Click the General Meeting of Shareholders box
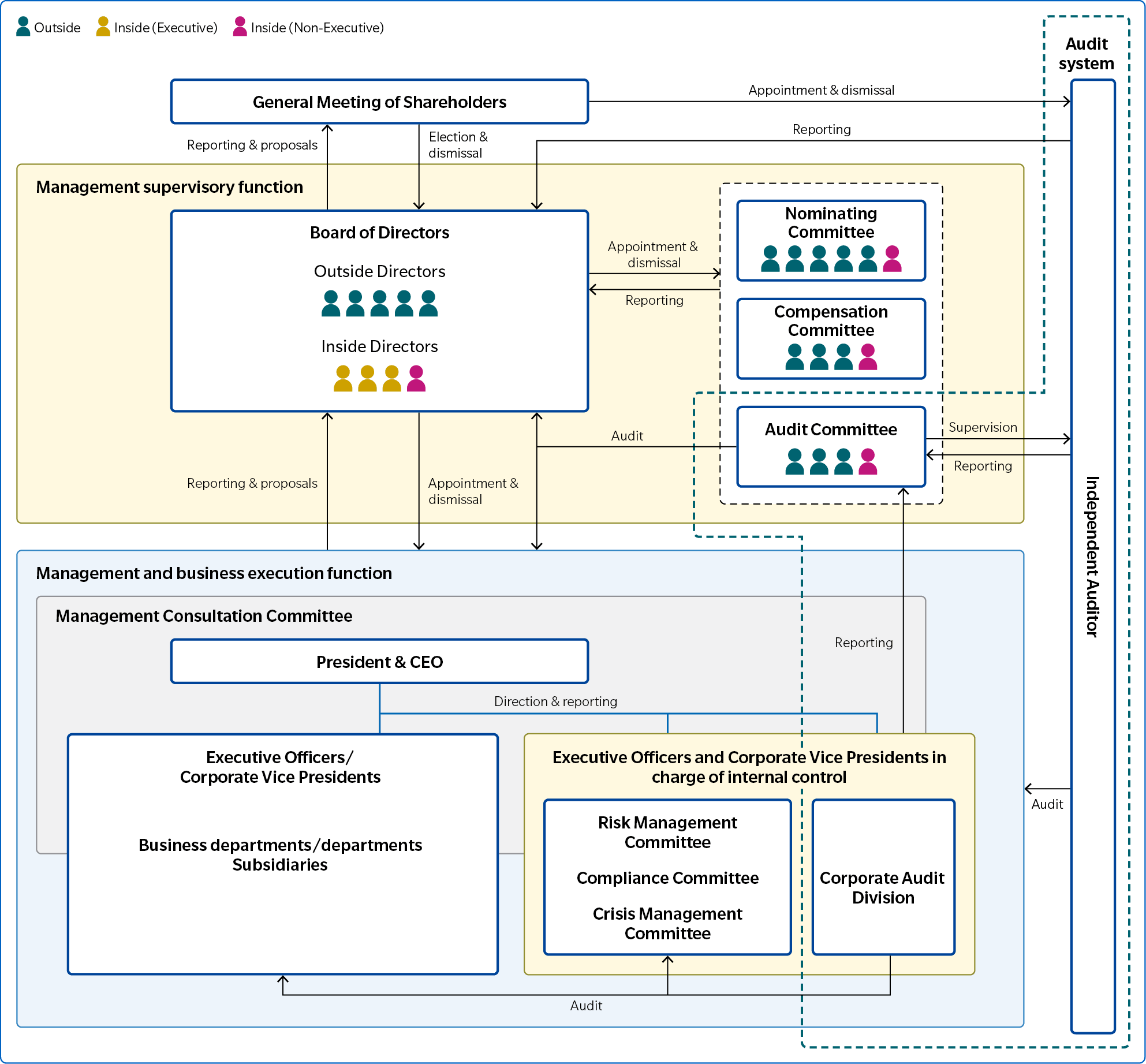Image resolution: width=1146 pixels, height=1064 pixels. point(379,102)
